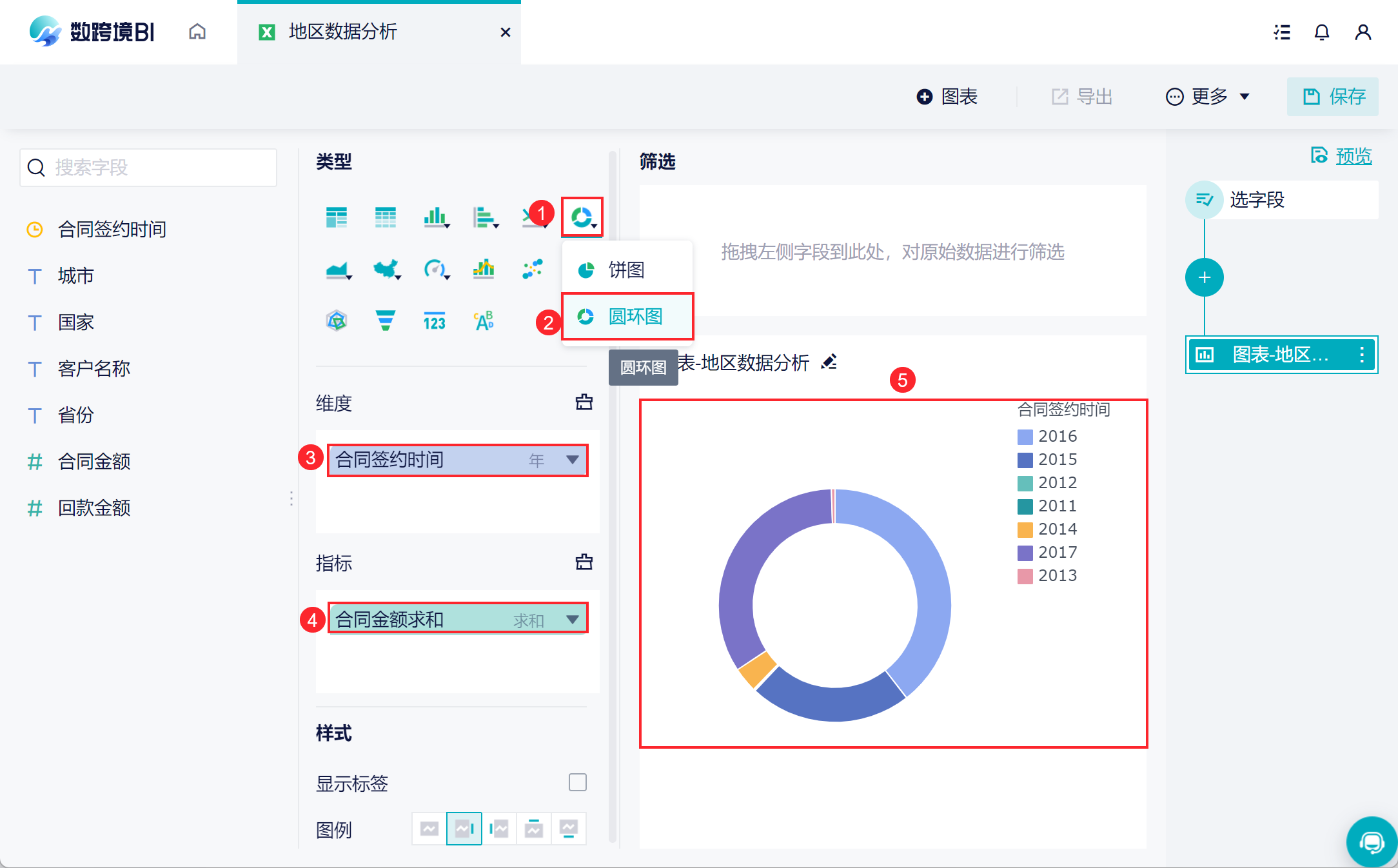Open the notification bell

click(1321, 32)
